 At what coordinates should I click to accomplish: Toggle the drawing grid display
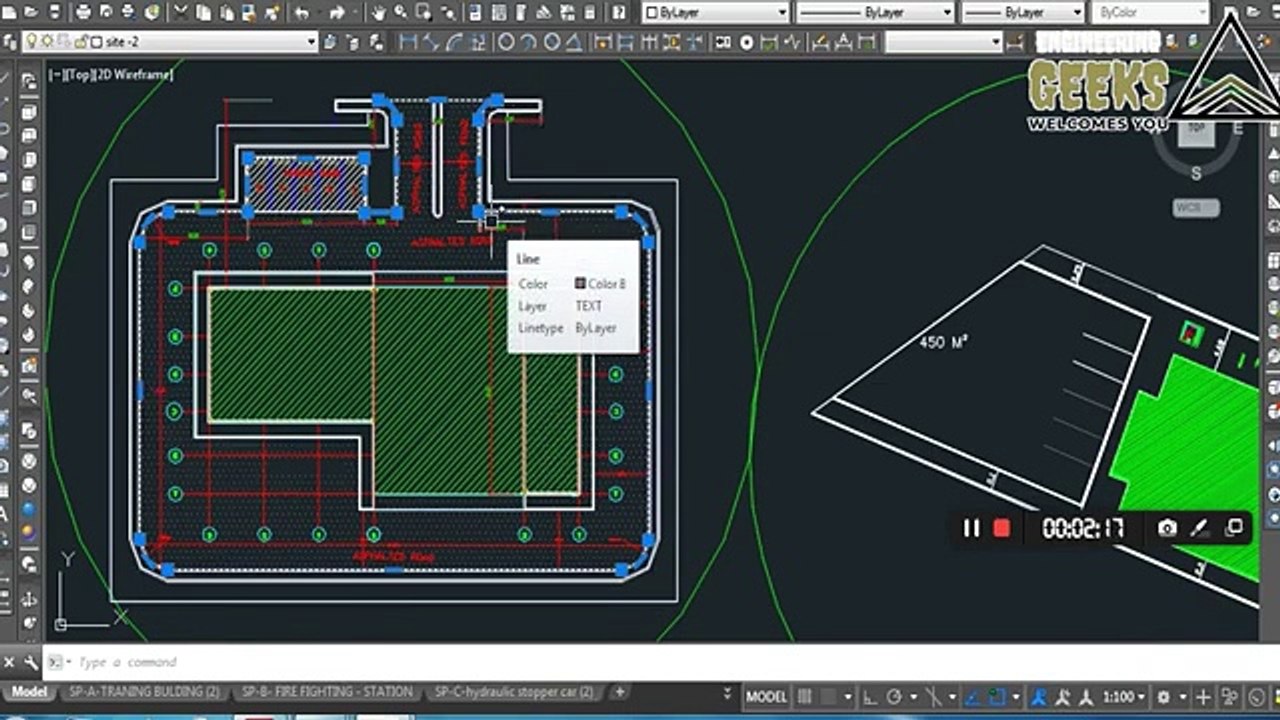(803, 697)
